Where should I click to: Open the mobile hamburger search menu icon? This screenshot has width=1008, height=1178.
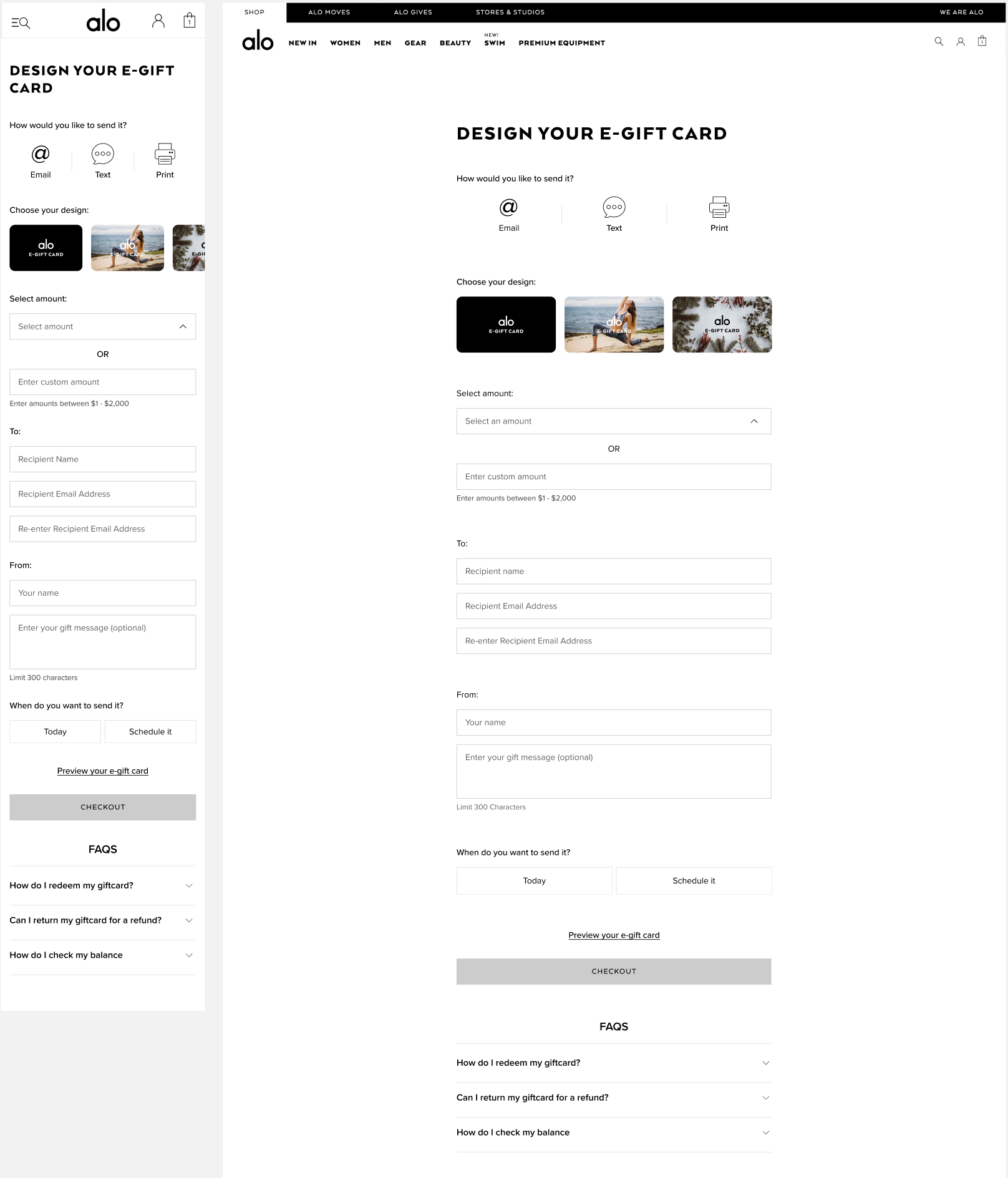point(21,22)
